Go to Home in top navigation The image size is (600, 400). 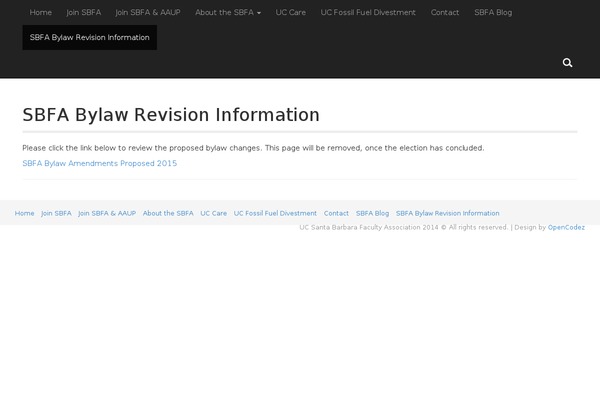click(41, 13)
